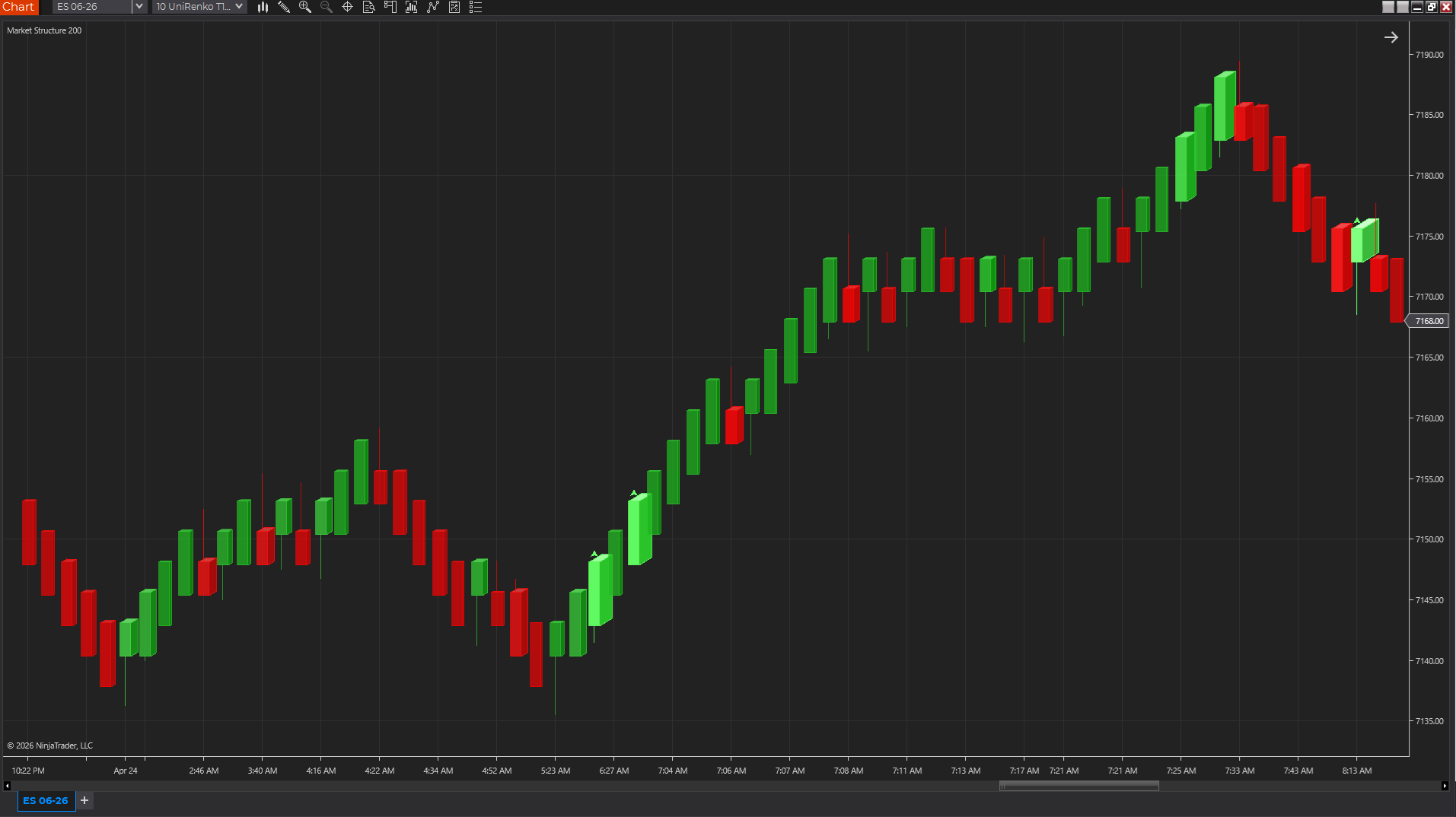
Task: Open the indicators icon on the toolbar
Action: point(411,7)
